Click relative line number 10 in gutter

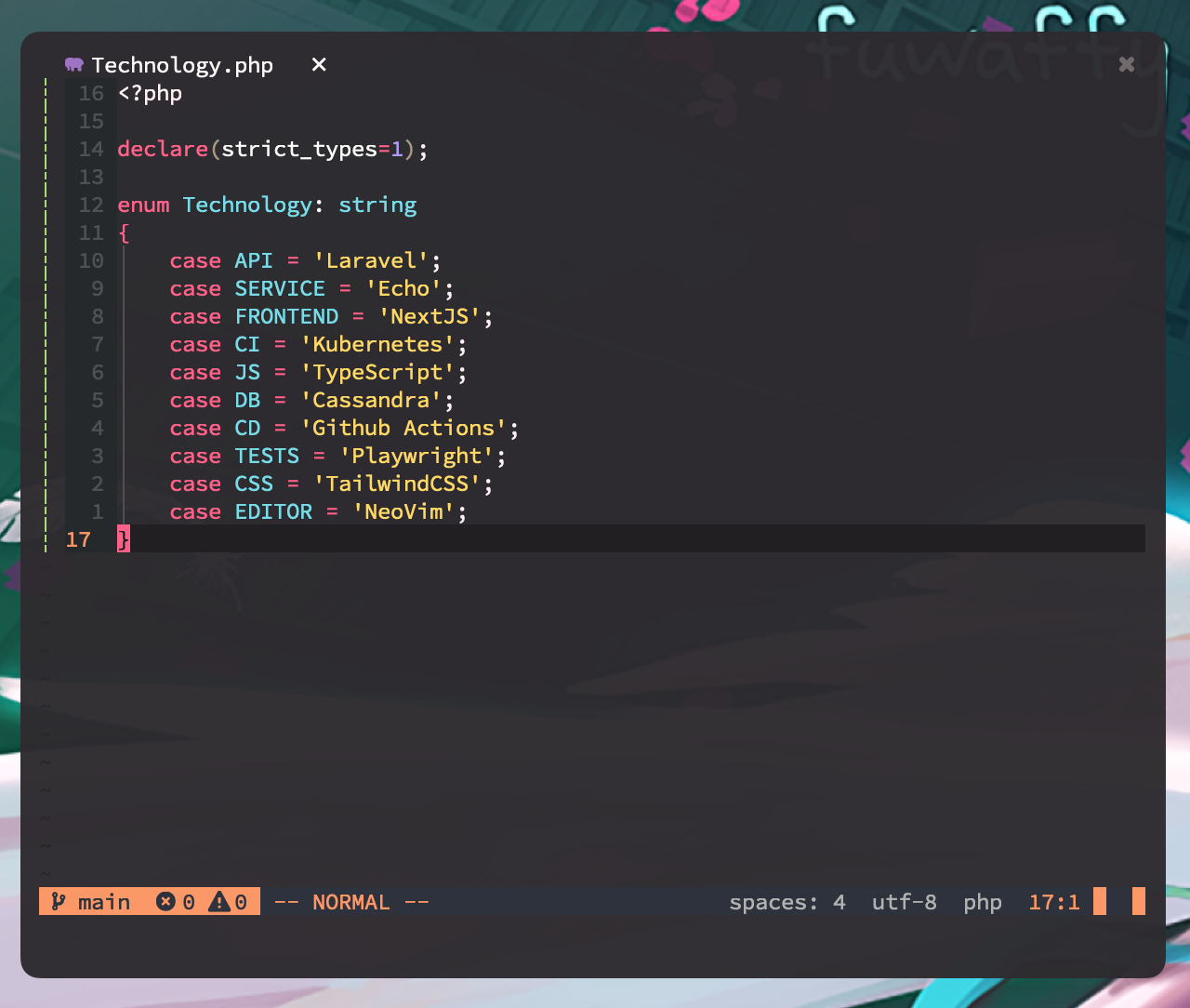pyautogui.click(x=91, y=260)
